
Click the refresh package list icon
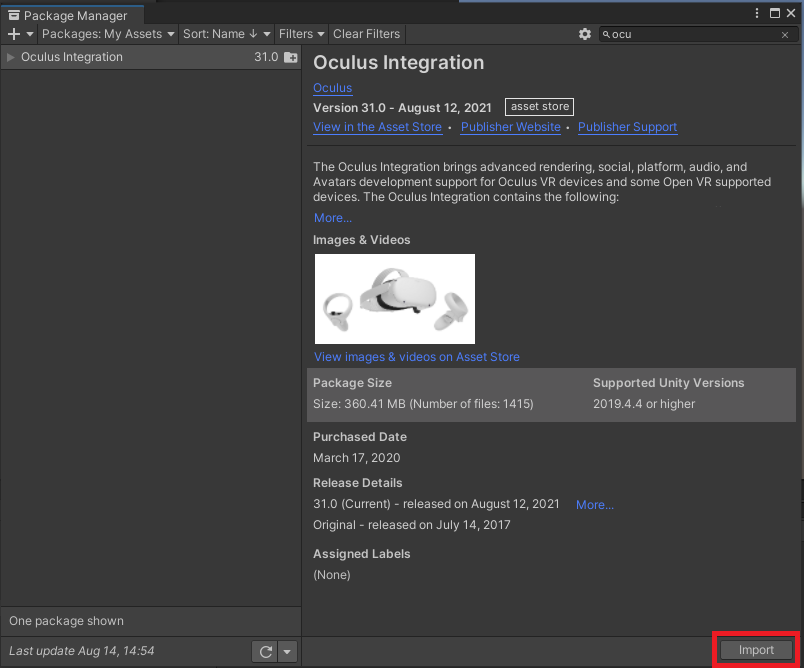[265, 652]
